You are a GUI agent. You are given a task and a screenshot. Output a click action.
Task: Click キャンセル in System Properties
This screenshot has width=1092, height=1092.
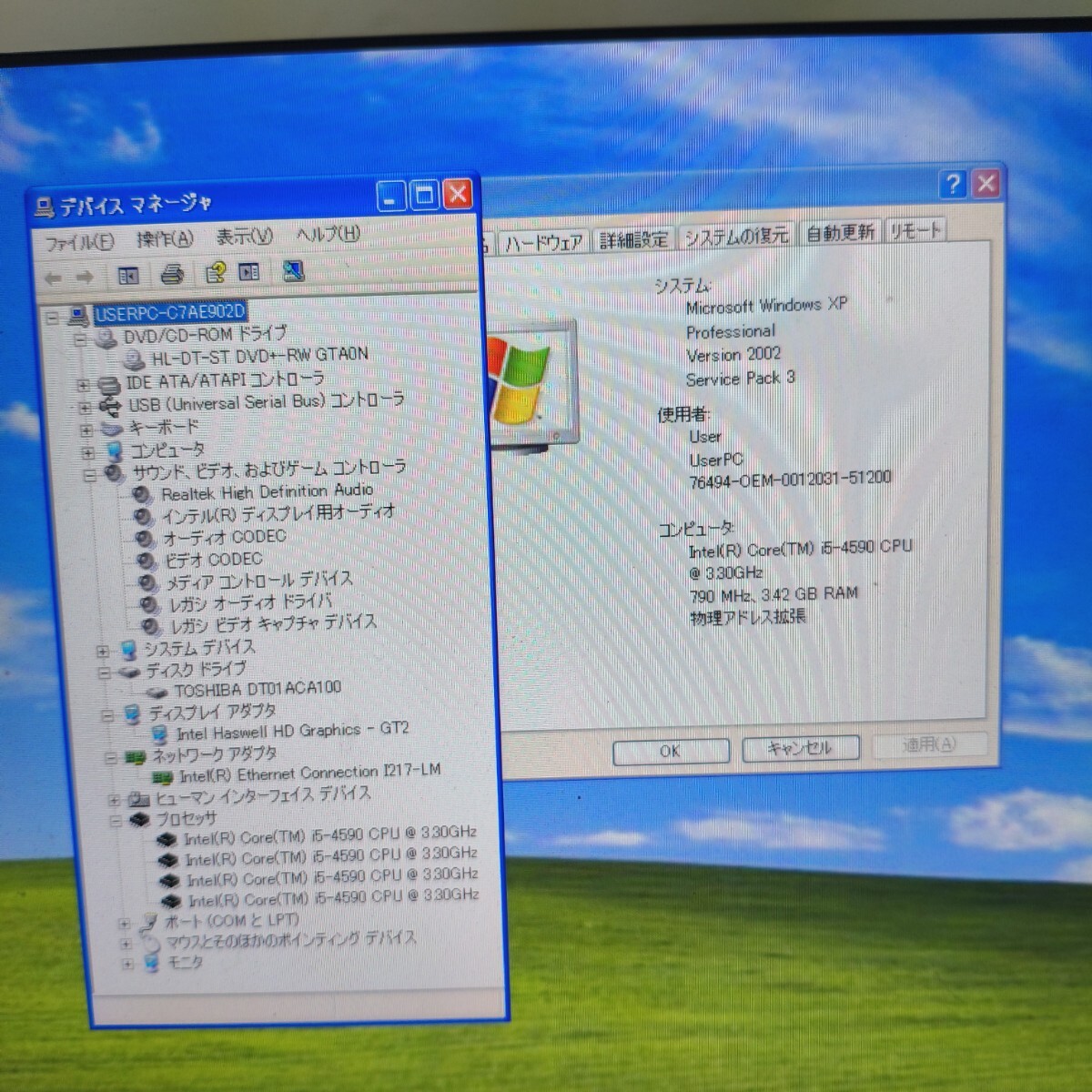click(x=800, y=748)
